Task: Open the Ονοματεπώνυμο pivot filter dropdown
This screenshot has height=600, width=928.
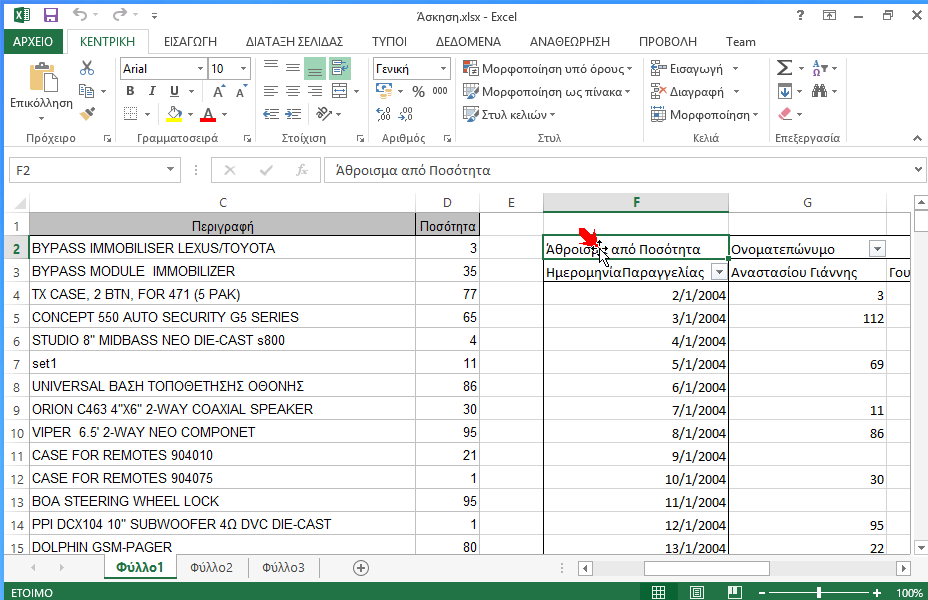Action: click(x=878, y=249)
